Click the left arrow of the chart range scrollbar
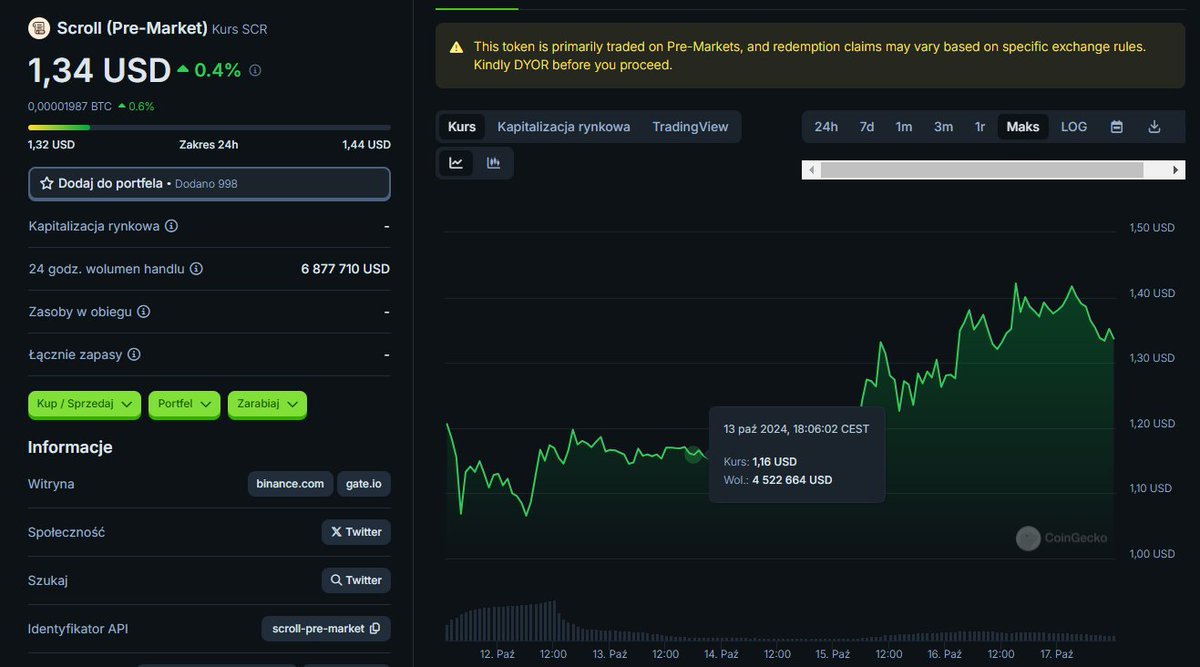1200x667 pixels. (x=811, y=171)
